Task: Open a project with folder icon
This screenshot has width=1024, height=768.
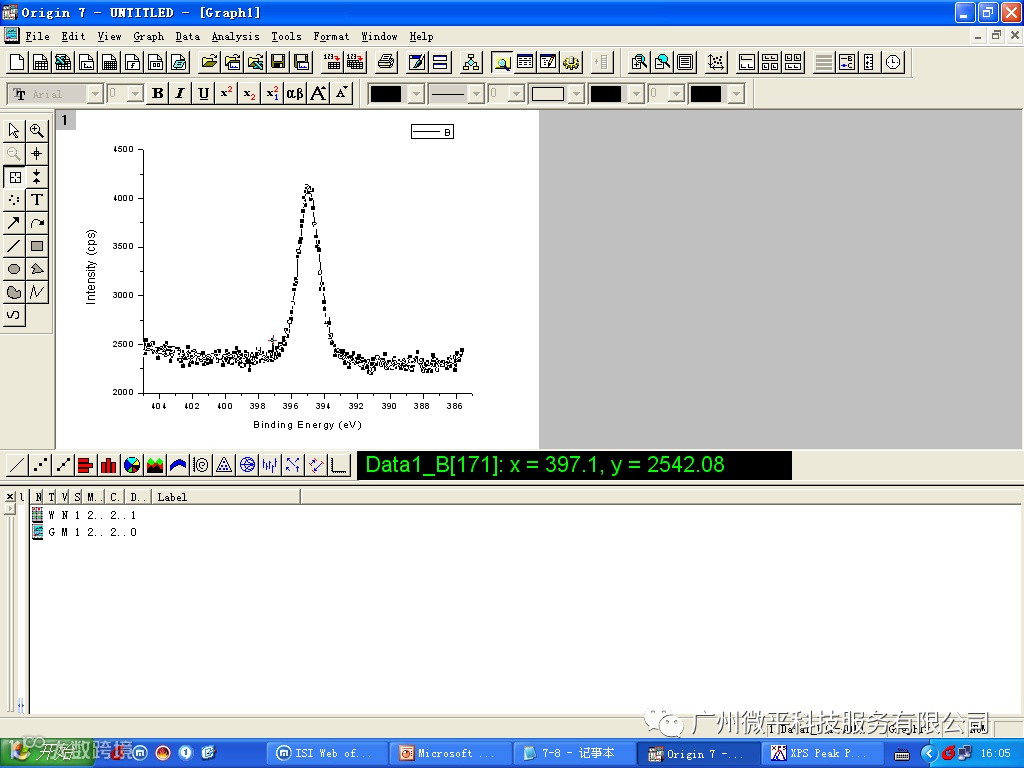Action: pyautogui.click(x=209, y=62)
